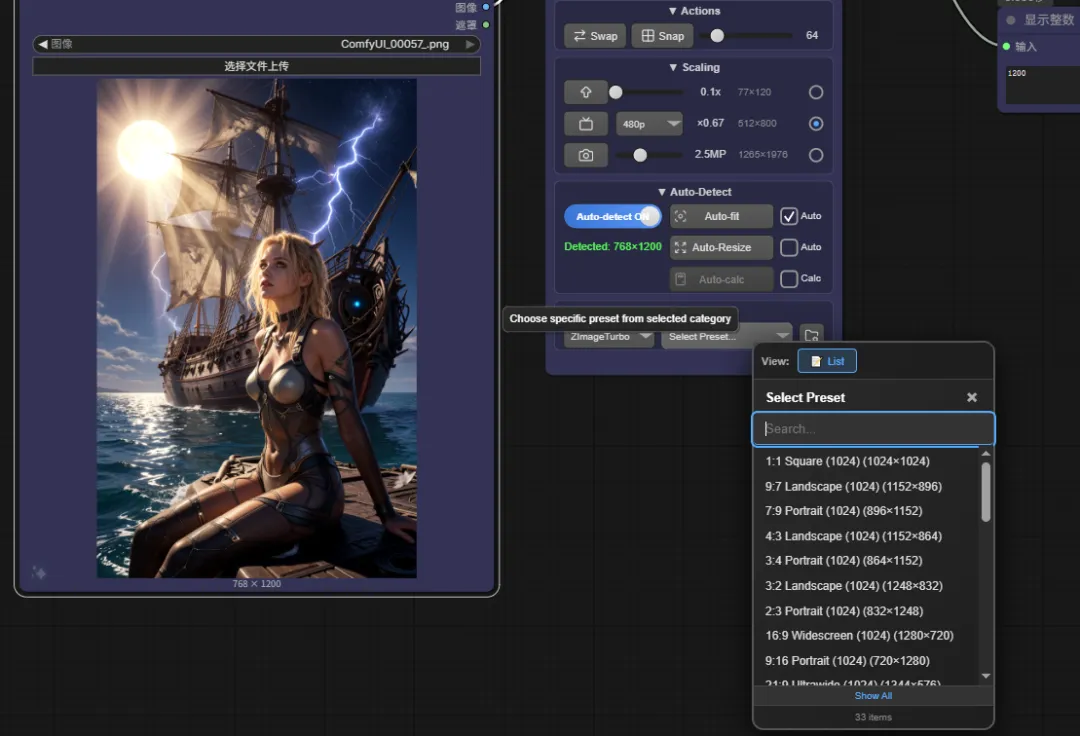Click the 1200 value field on right node
The width and height of the screenshot is (1080, 736).
point(1042,84)
